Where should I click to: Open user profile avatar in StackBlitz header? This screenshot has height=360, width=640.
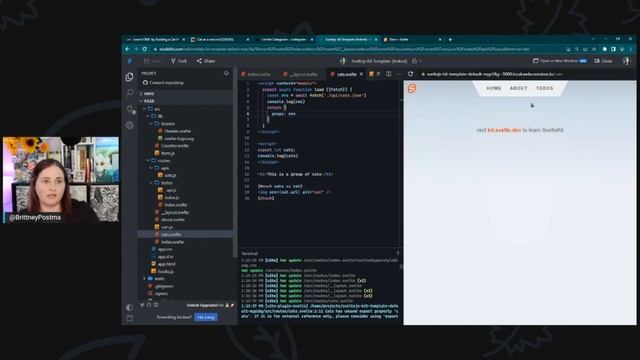point(626,61)
